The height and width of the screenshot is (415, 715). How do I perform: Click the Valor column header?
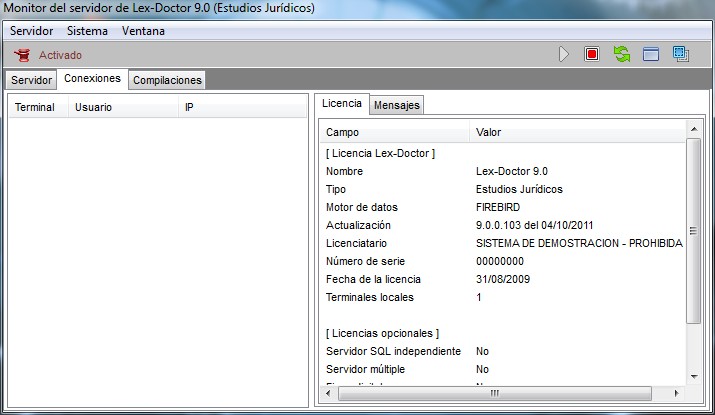pyautogui.click(x=577, y=133)
